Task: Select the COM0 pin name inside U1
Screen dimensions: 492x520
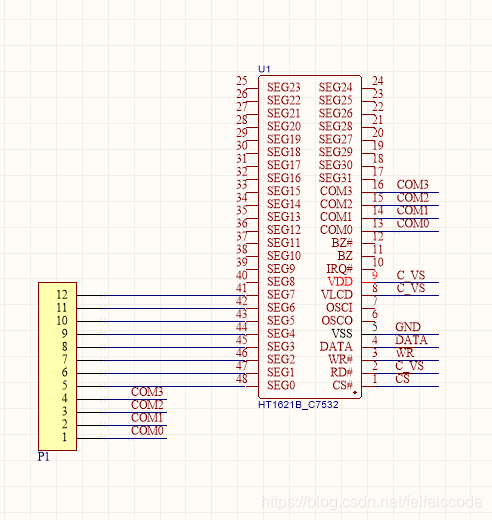Action: (336, 230)
